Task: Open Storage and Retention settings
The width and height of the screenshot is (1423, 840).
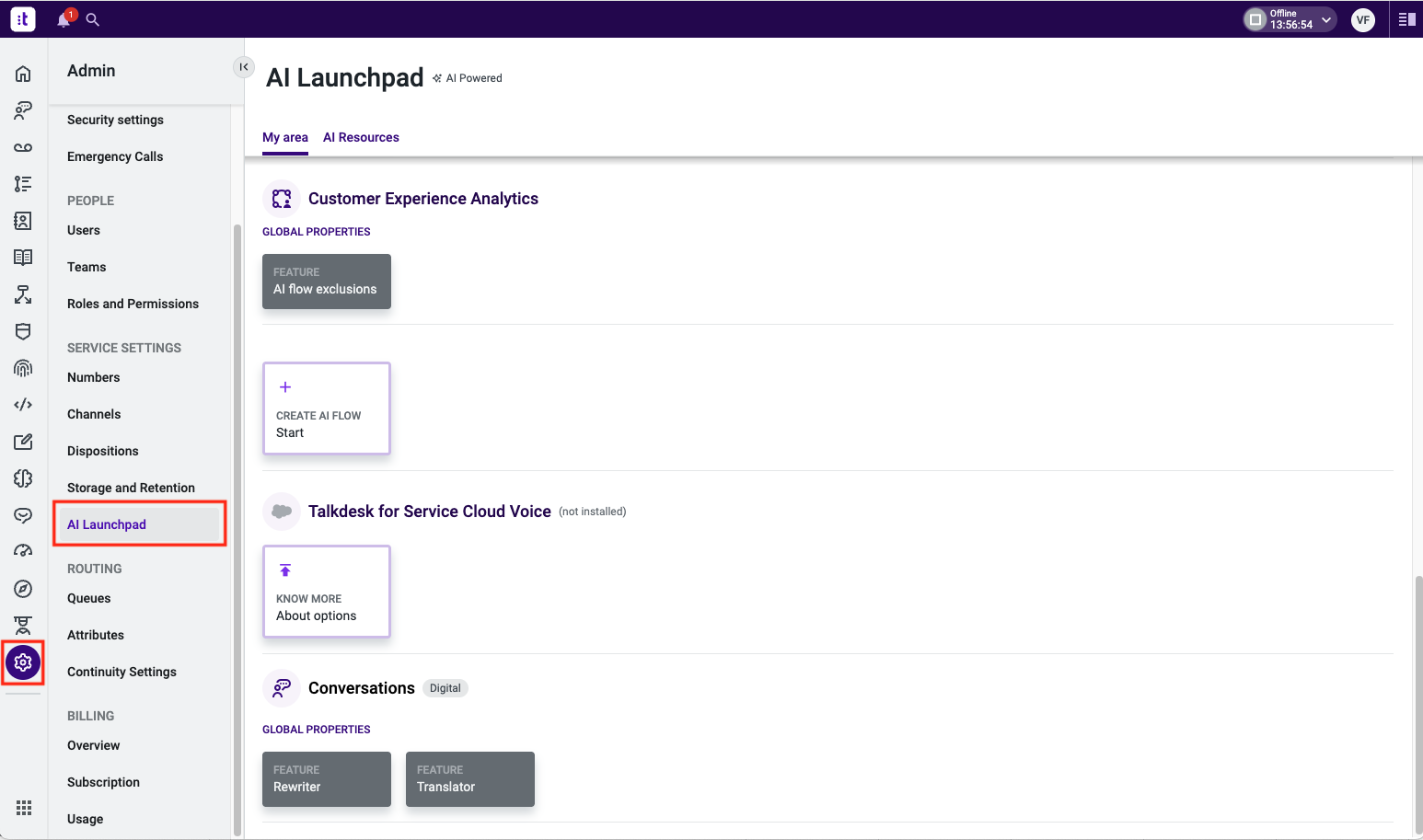Action: (131, 488)
